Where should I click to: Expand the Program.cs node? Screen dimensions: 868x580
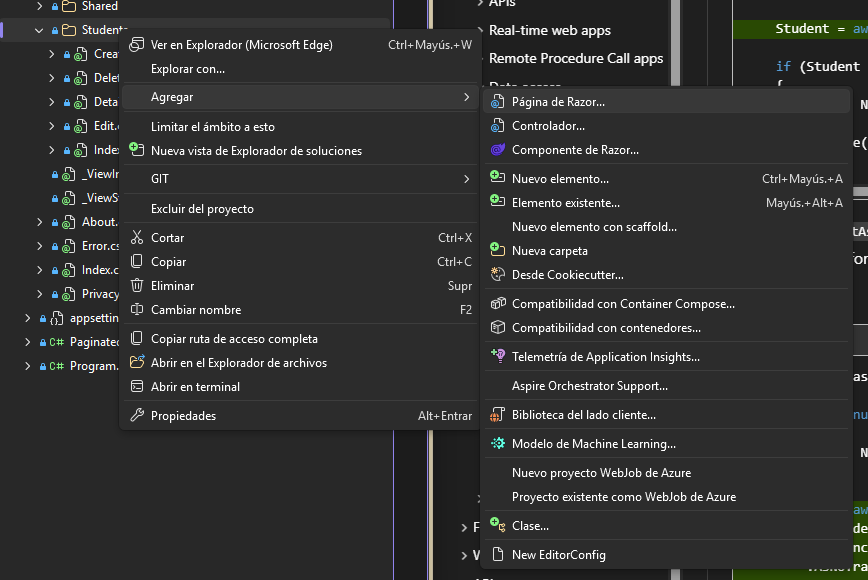(27, 366)
